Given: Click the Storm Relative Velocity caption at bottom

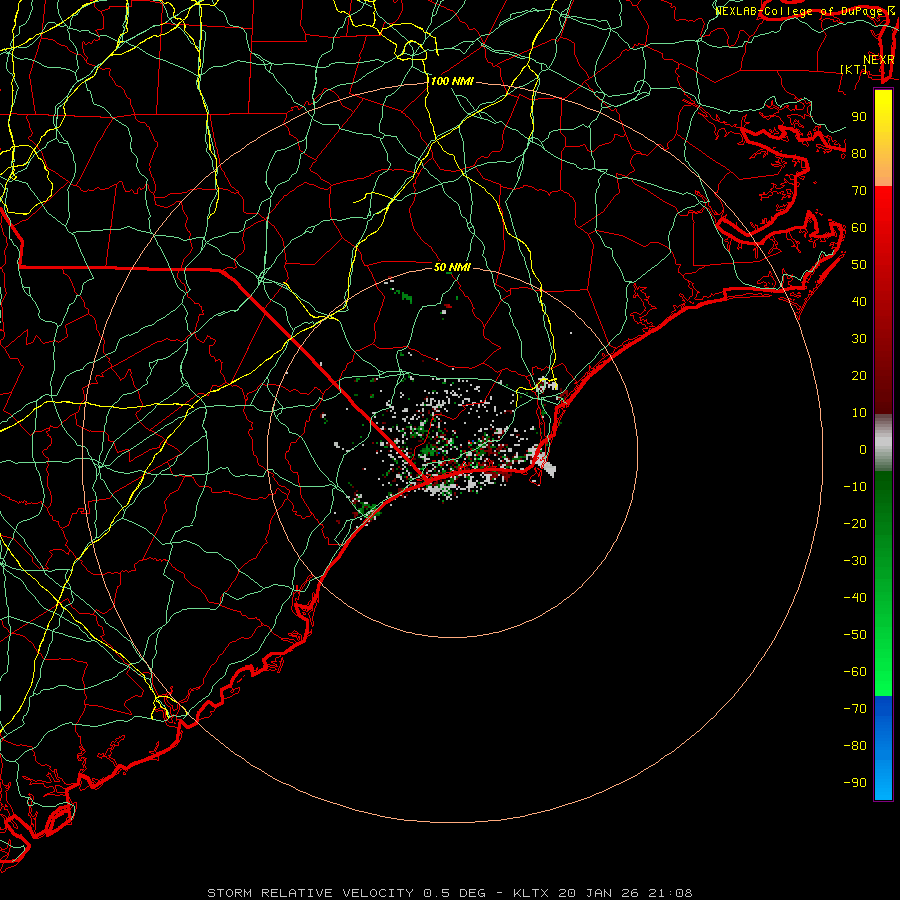Looking at the screenshot, I should tap(450, 893).
